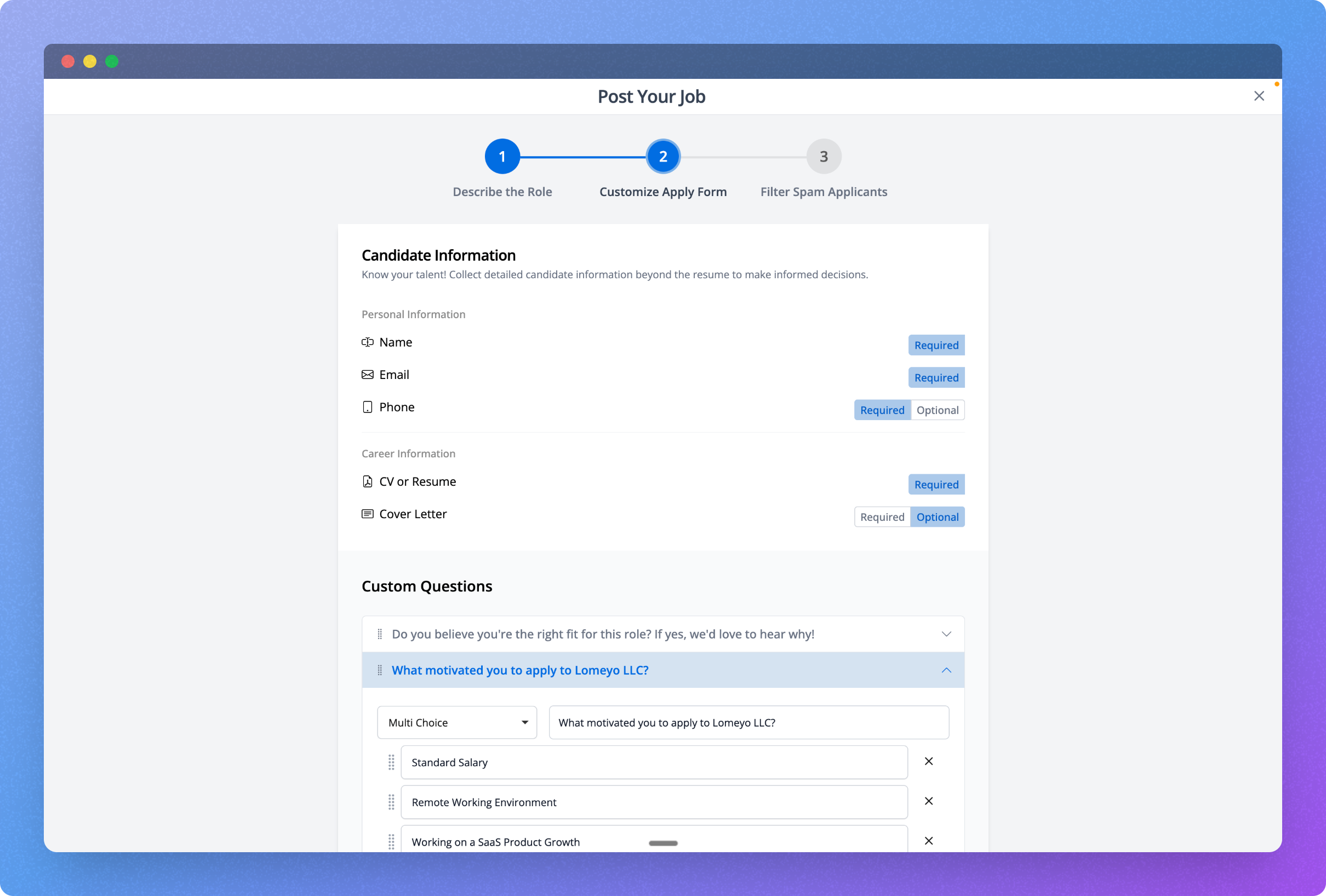1326x896 pixels.
Task: Click the Required badge for CV or Resume
Action: click(x=936, y=484)
